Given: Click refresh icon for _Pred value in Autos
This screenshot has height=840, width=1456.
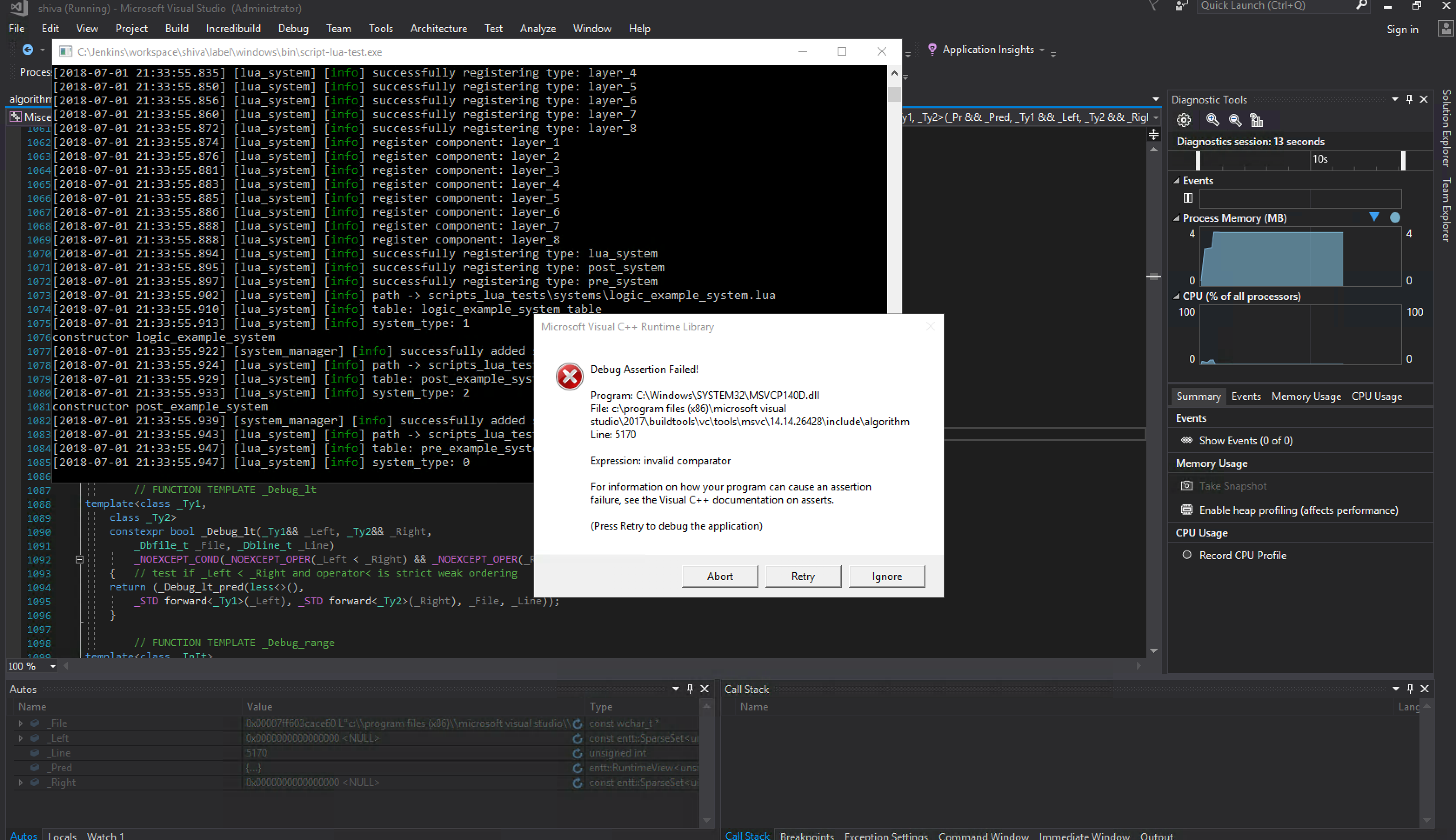Looking at the screenshot, I should 577,768.
